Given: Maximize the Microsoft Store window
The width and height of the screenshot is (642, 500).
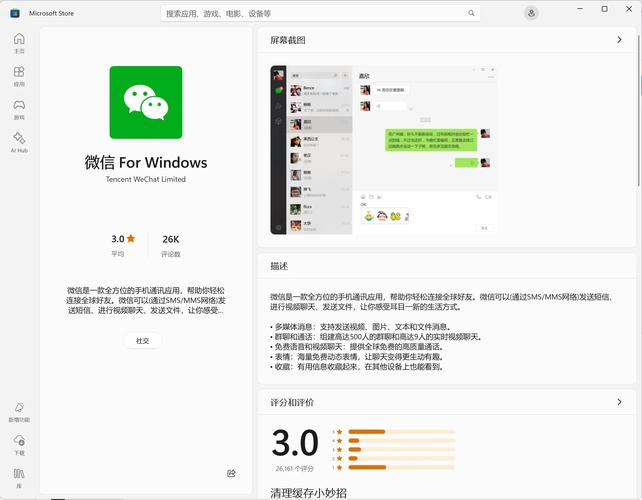Looking at the screenshot, I should coord(604,9).
